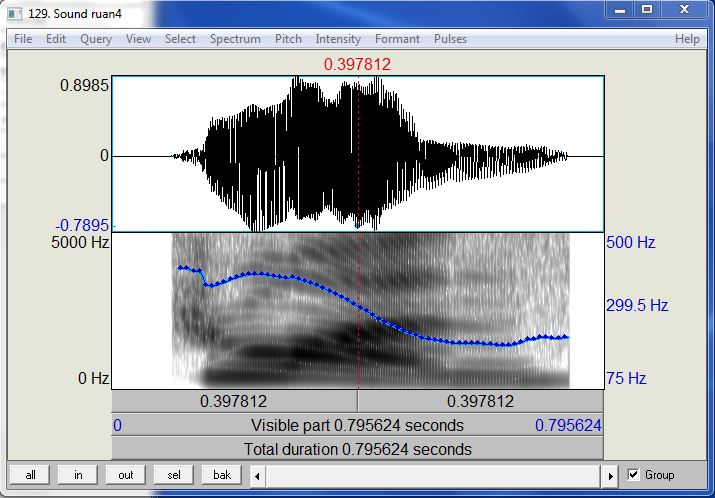
Task: Play the Total duration bar
Action: 358,449
